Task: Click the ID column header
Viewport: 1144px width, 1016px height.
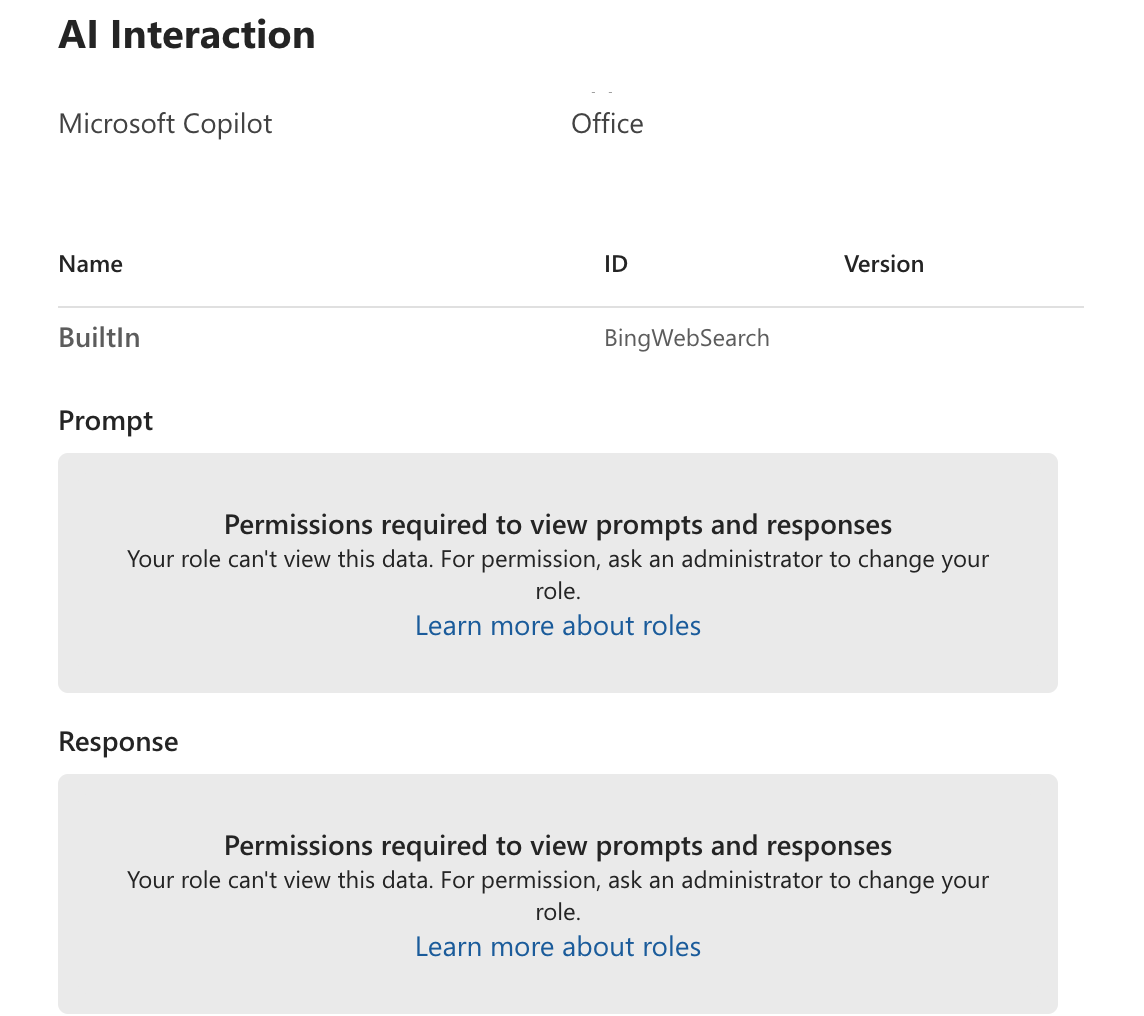Action: point(616,264)
